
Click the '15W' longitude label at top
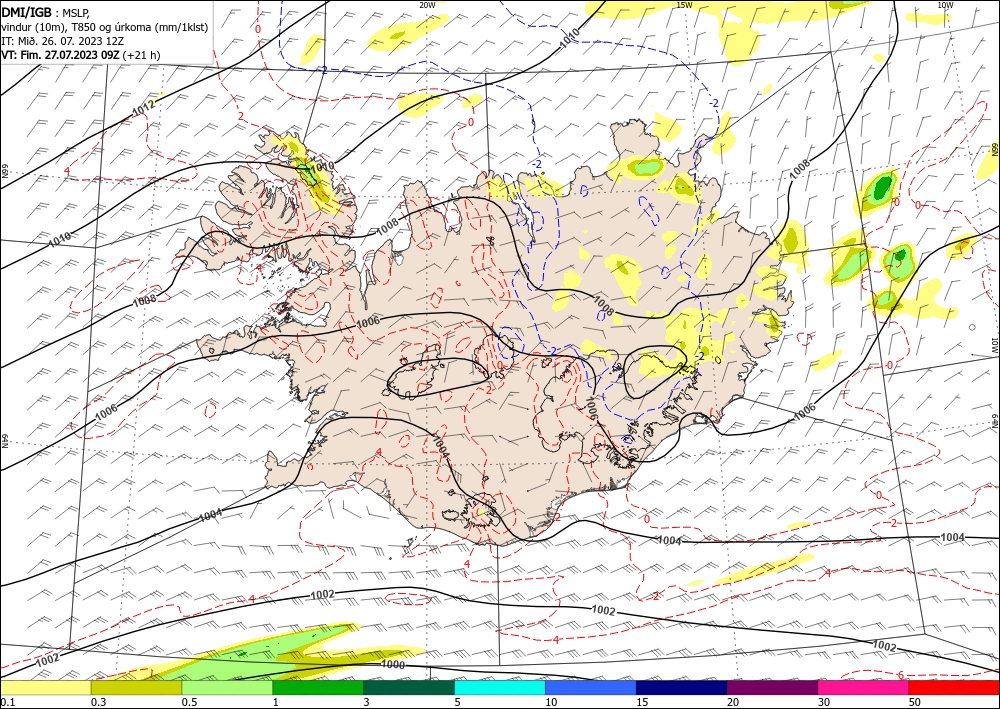click(x=684, y=4)
